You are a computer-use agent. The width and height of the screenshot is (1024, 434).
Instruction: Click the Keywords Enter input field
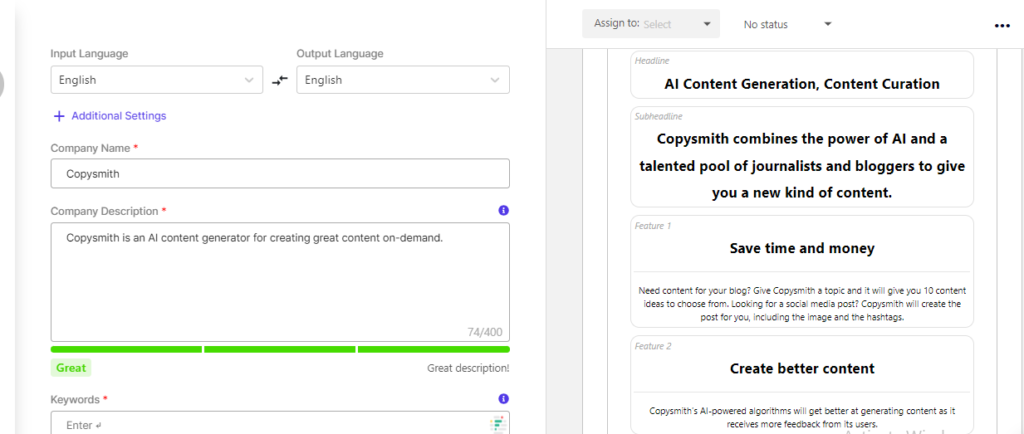pyautogui.click(x=280, y=423)
